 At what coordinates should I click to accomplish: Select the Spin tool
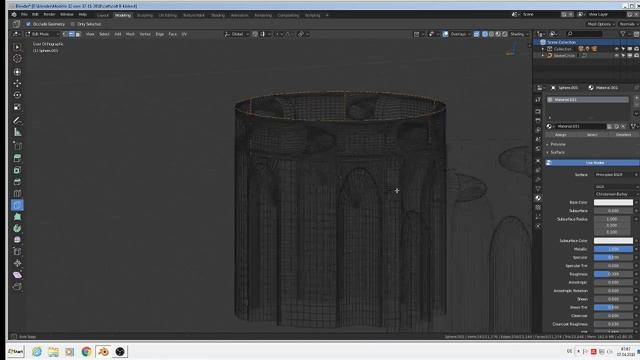tap(17, 228)
